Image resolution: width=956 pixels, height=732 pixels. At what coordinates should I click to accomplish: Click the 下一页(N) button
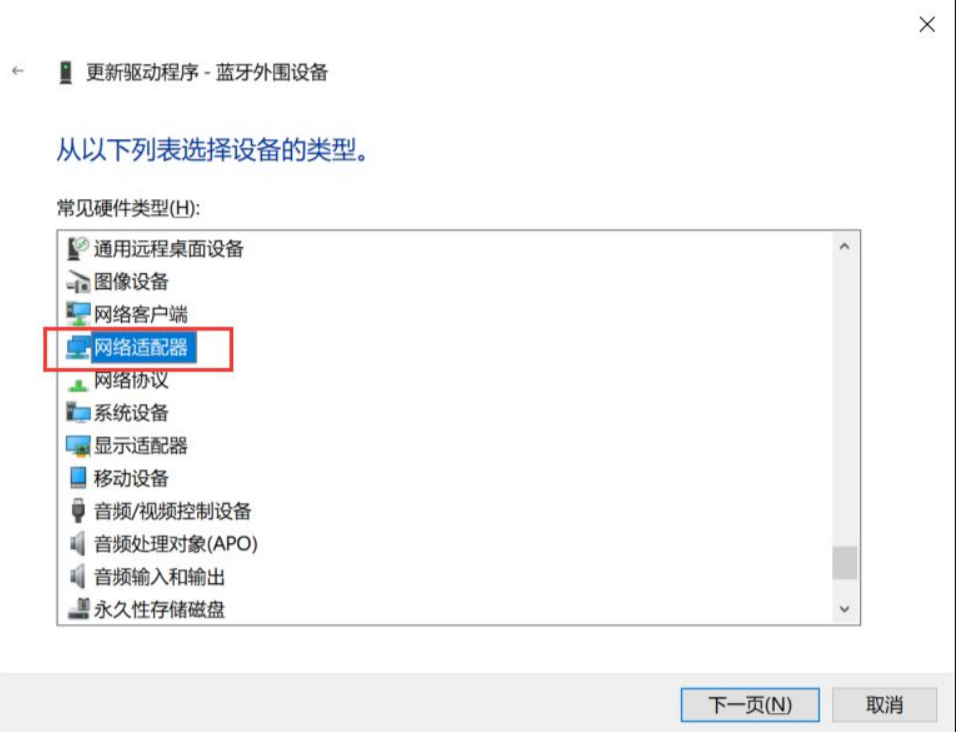(750, 705)
